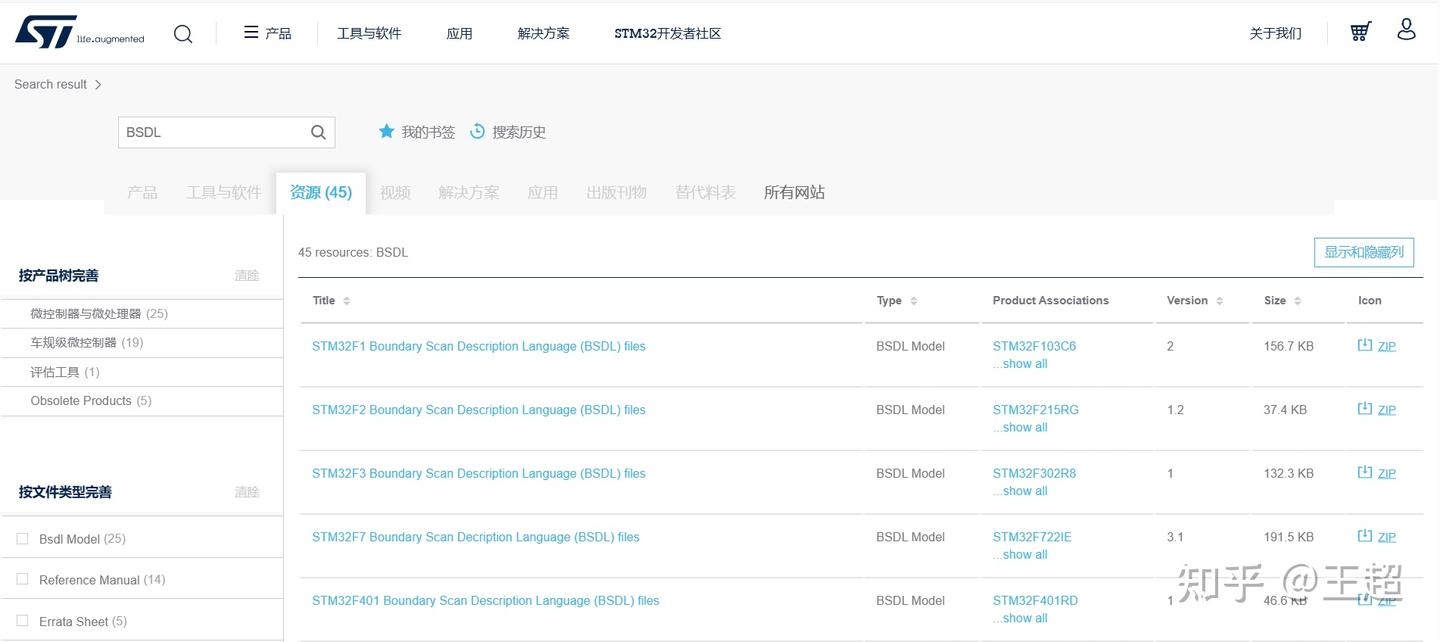
Task: Switch to 应用 results tab
Action: 543,192
